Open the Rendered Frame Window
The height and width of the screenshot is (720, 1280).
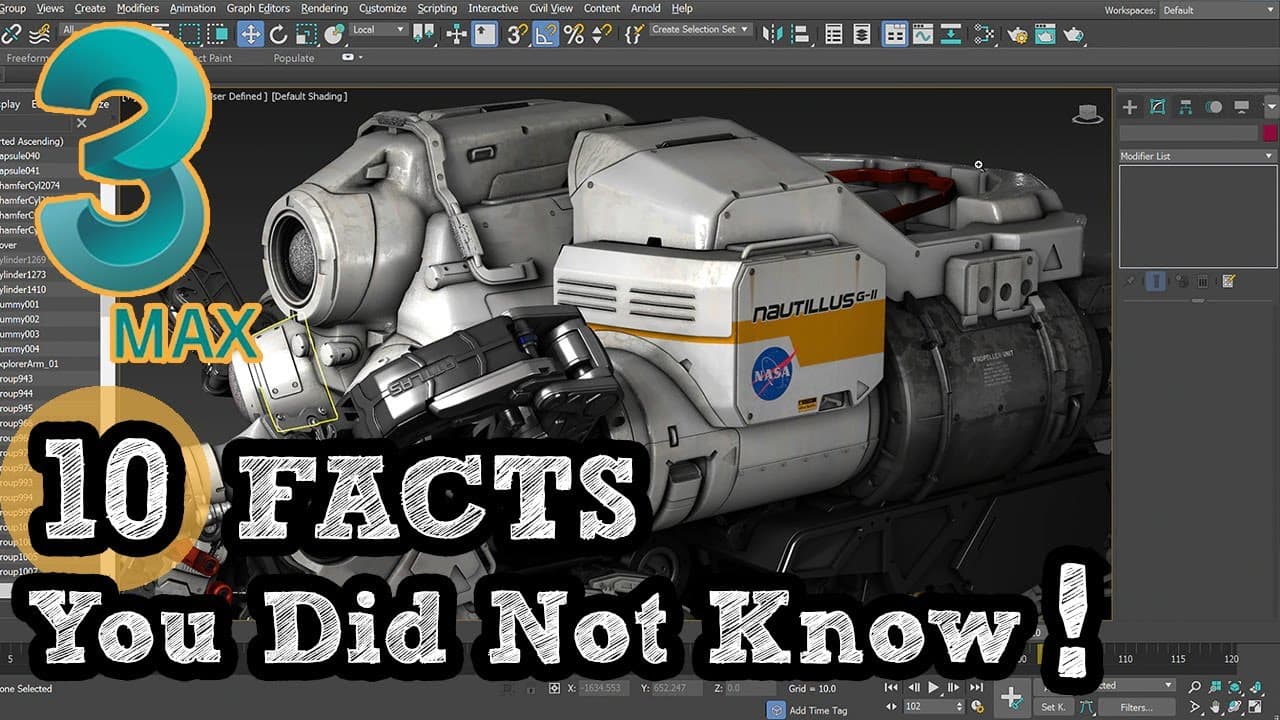pos(1045,34)
